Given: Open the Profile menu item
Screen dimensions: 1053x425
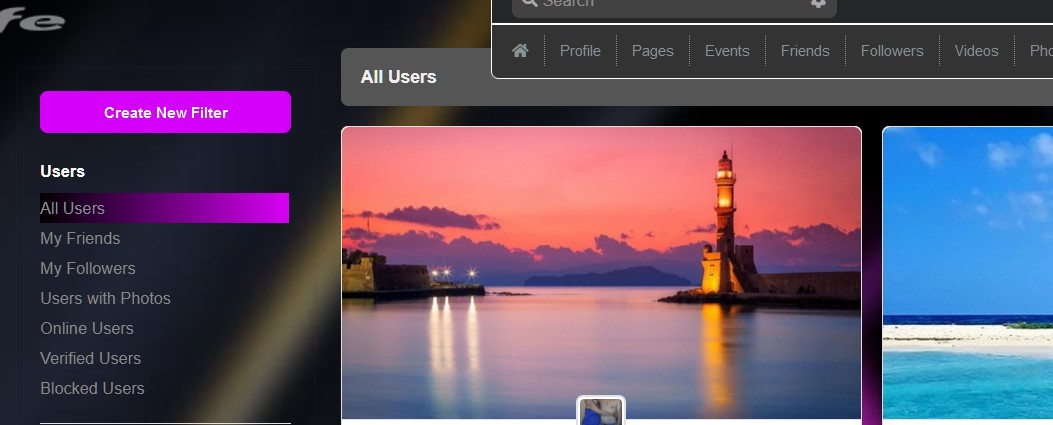Looking at the screenshot, I should [x=580, y=51].
